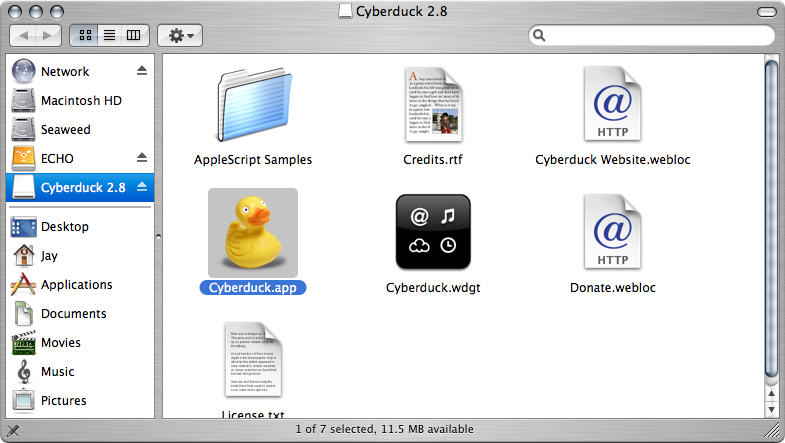Eject the ECHO volume
Screen dimensions: 785x443
click(x=141, y=158)
